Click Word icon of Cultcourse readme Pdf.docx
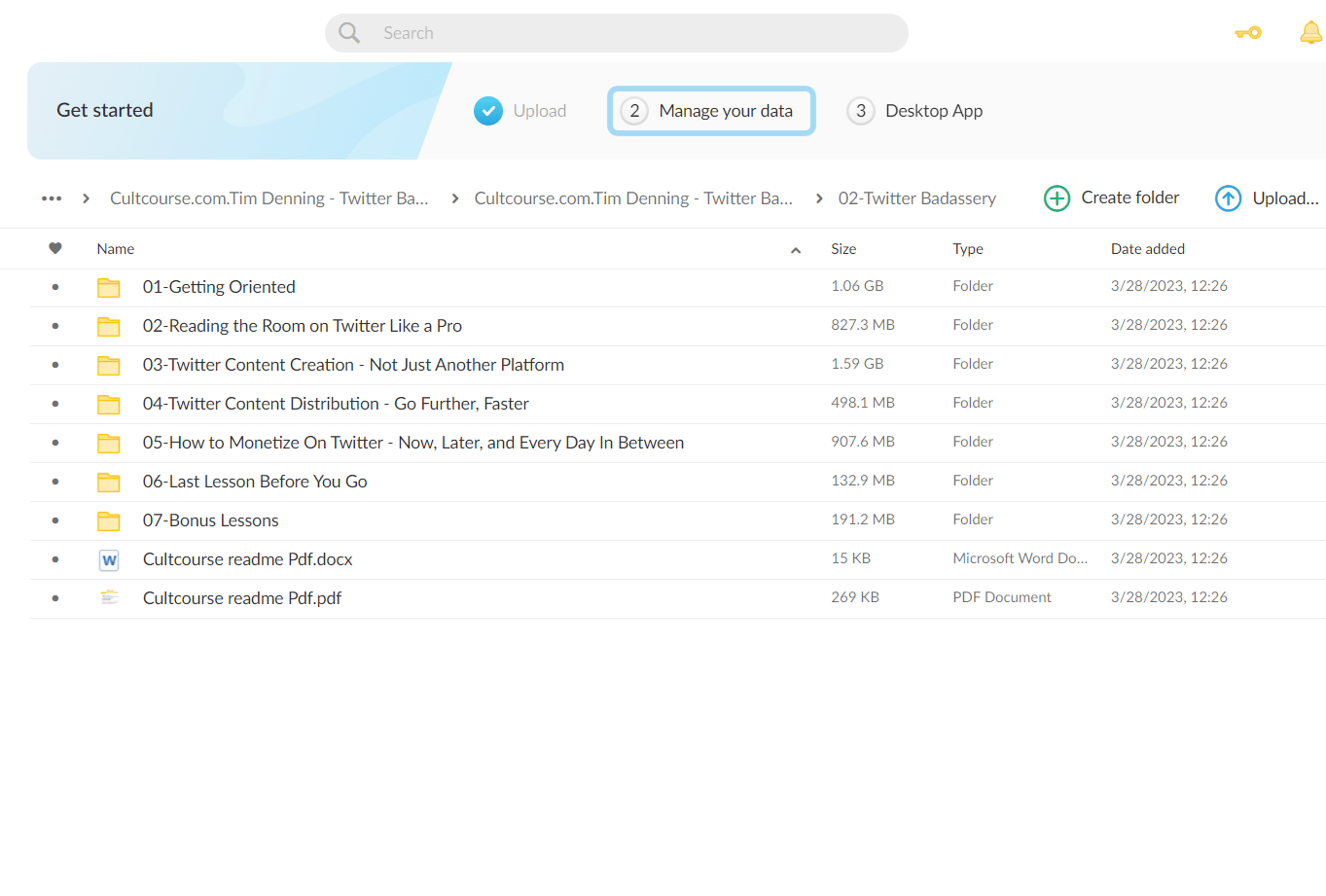Viewport: 1326px width, 896px height. coord(109,560)
